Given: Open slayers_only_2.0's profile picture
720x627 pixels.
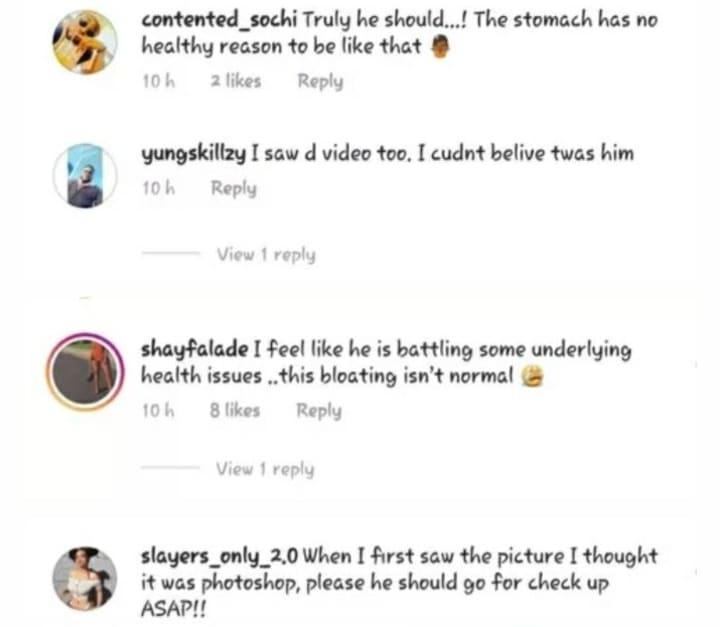Looking at the screenshot, I should (x=85, y=578).
